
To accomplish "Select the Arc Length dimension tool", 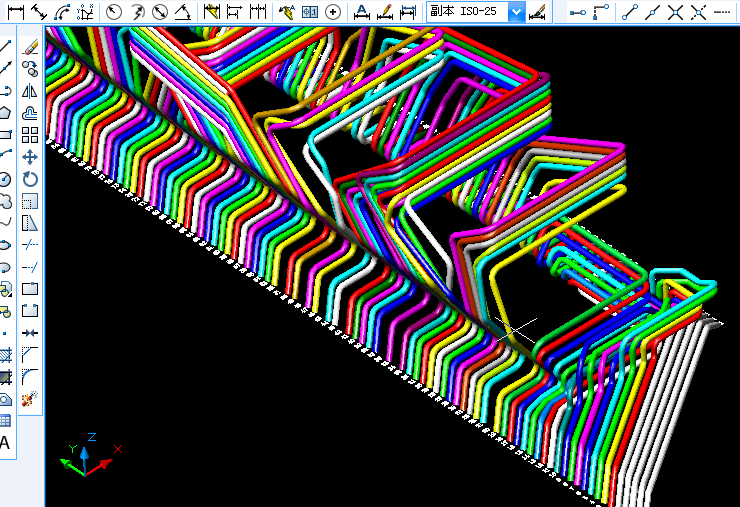I will coord(62,11).
